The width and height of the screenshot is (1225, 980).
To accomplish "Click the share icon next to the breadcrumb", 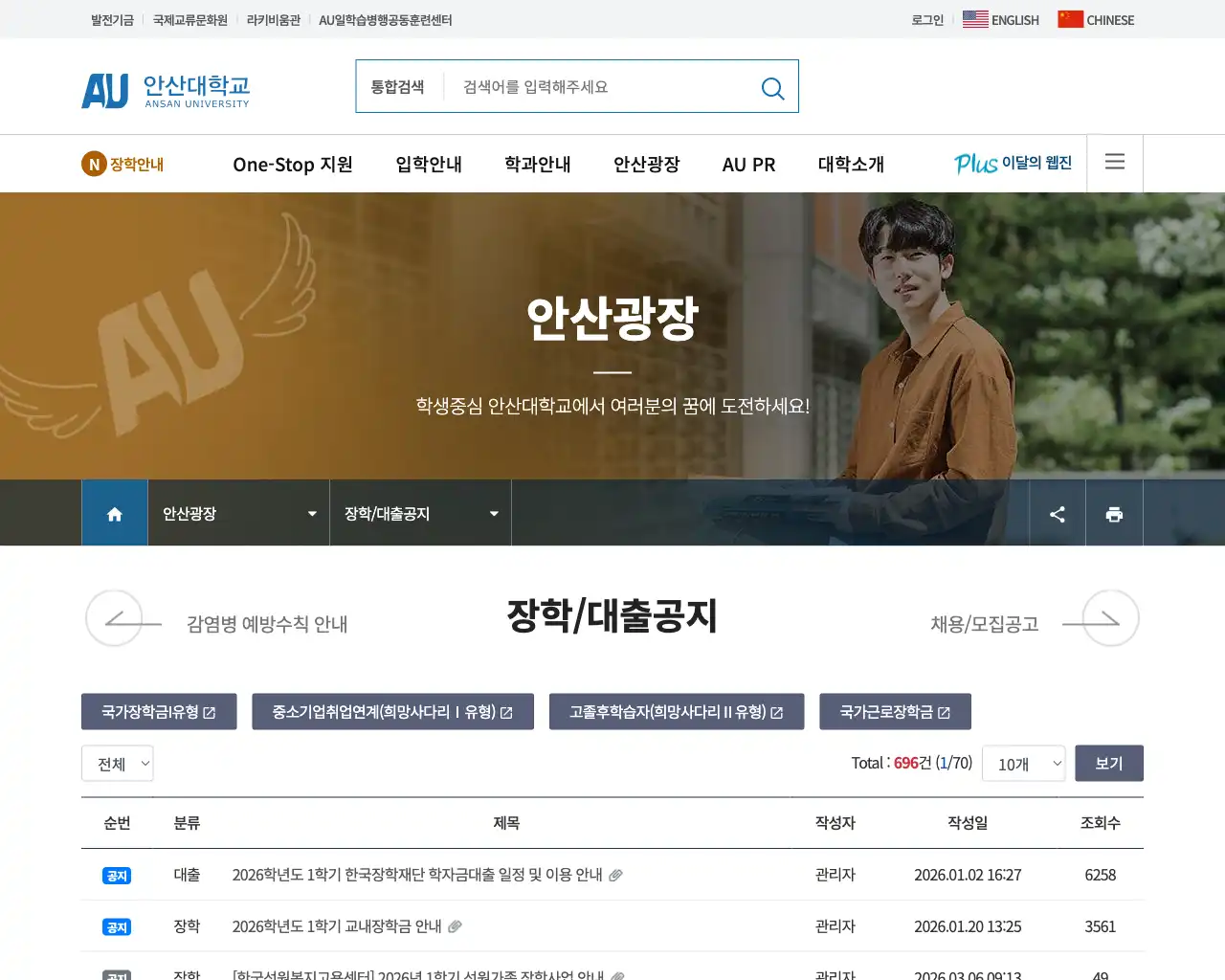I will (x=1057, y=513).
